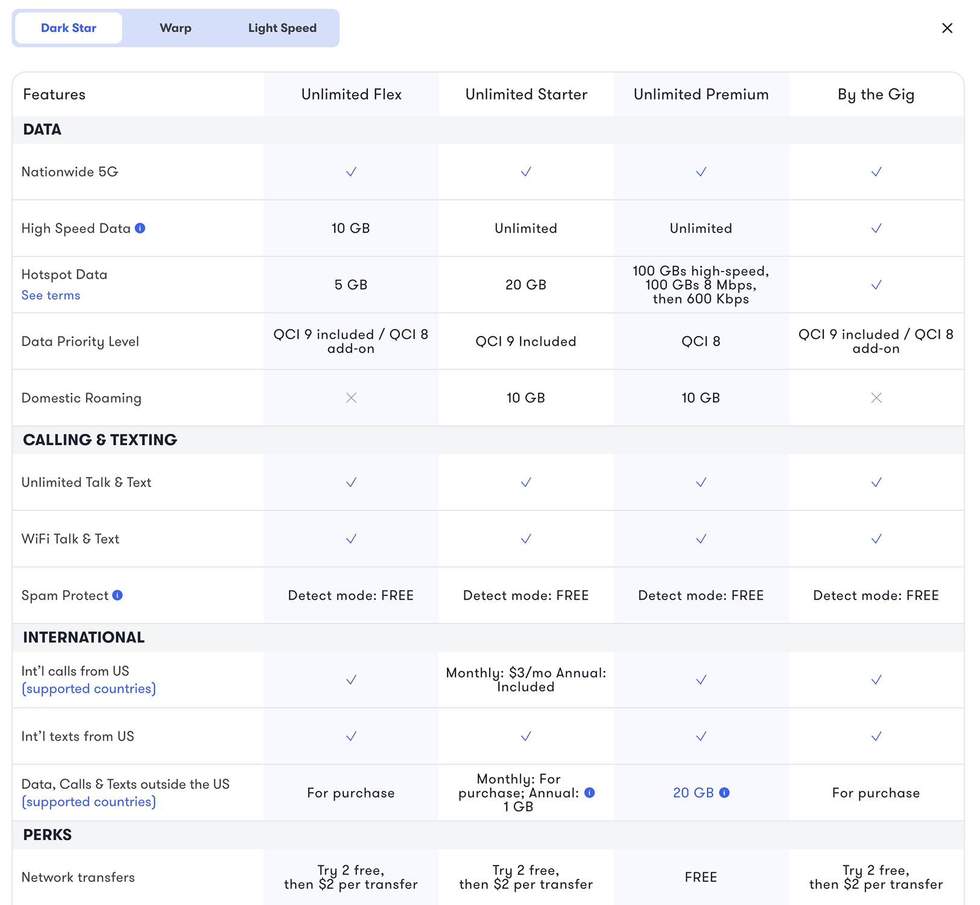Viewport: 980px width, 905px height.
Task: Close the plan comparison panel
Action: (947, 28)
